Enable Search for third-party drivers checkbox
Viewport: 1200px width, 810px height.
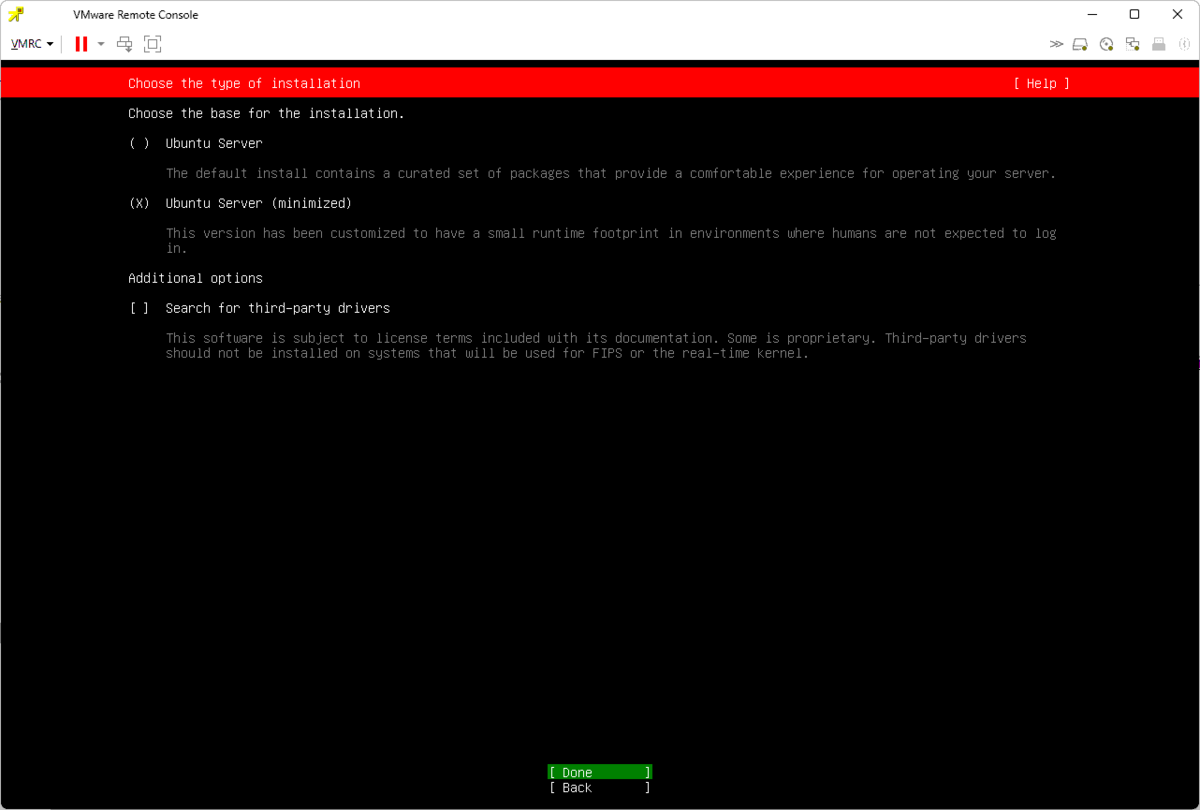click(139, 308)
